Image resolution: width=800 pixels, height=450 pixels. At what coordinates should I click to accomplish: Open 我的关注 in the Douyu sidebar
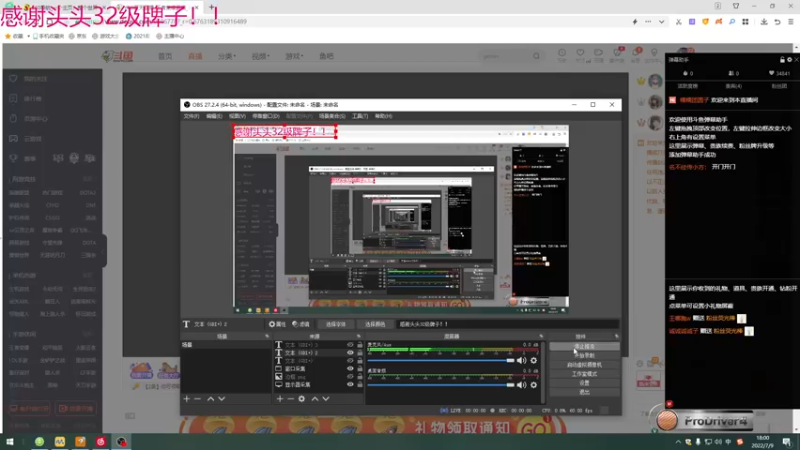tap(35, 79)
